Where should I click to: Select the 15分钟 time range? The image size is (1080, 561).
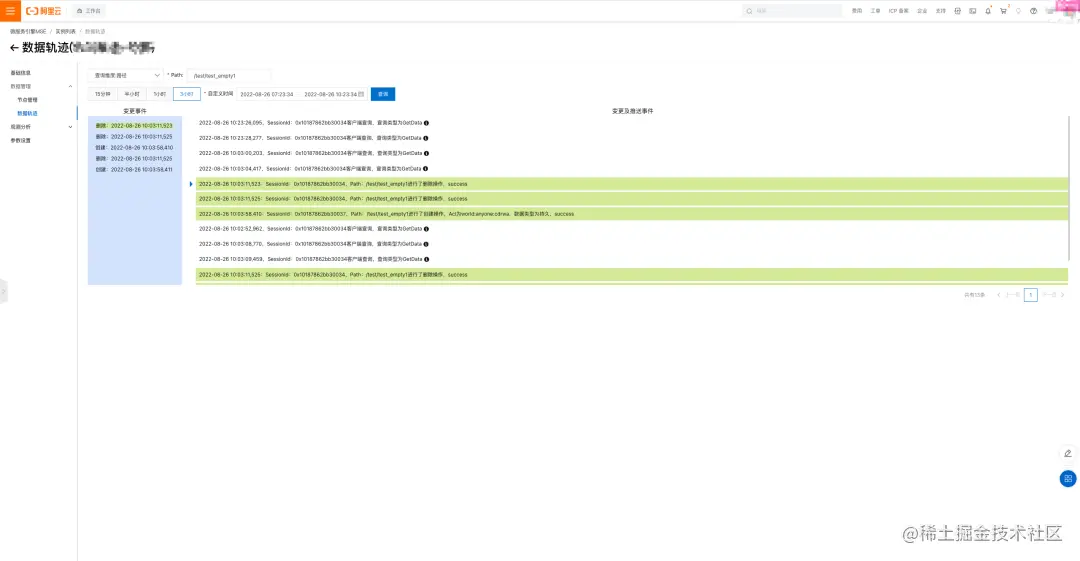[103, 94]
